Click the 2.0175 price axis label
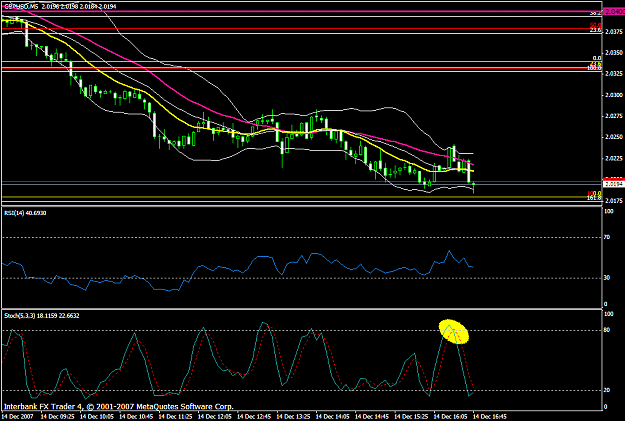 614,201
